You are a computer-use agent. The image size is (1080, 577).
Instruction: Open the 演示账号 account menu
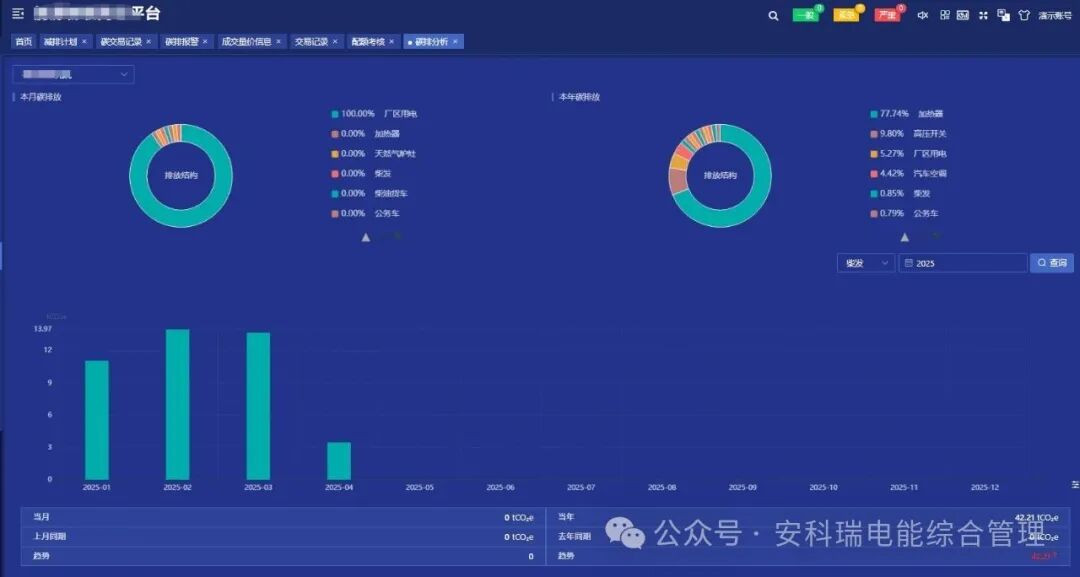point(1055,15)
